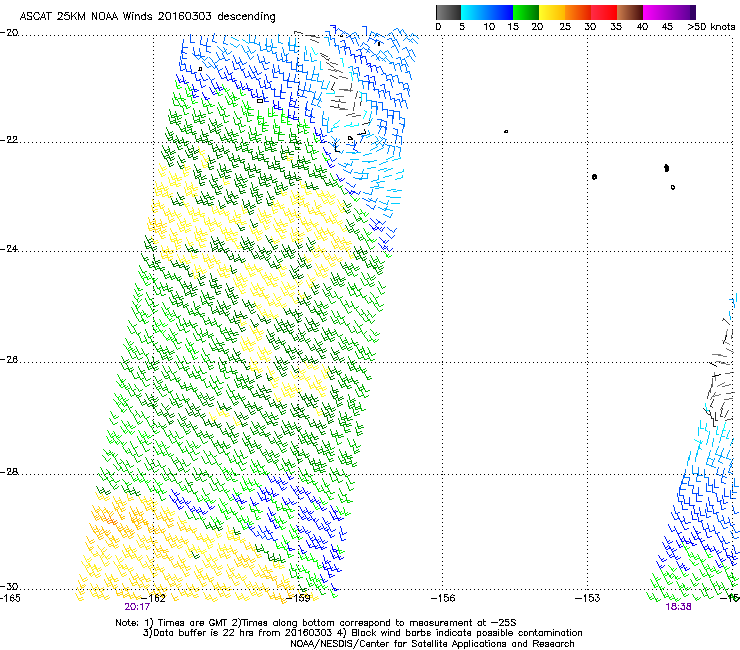This screenshot has height=650, width=740.
Task: Click the 'Data buffer is 22 hrs' note line
Action: click(x=362, y=633)
